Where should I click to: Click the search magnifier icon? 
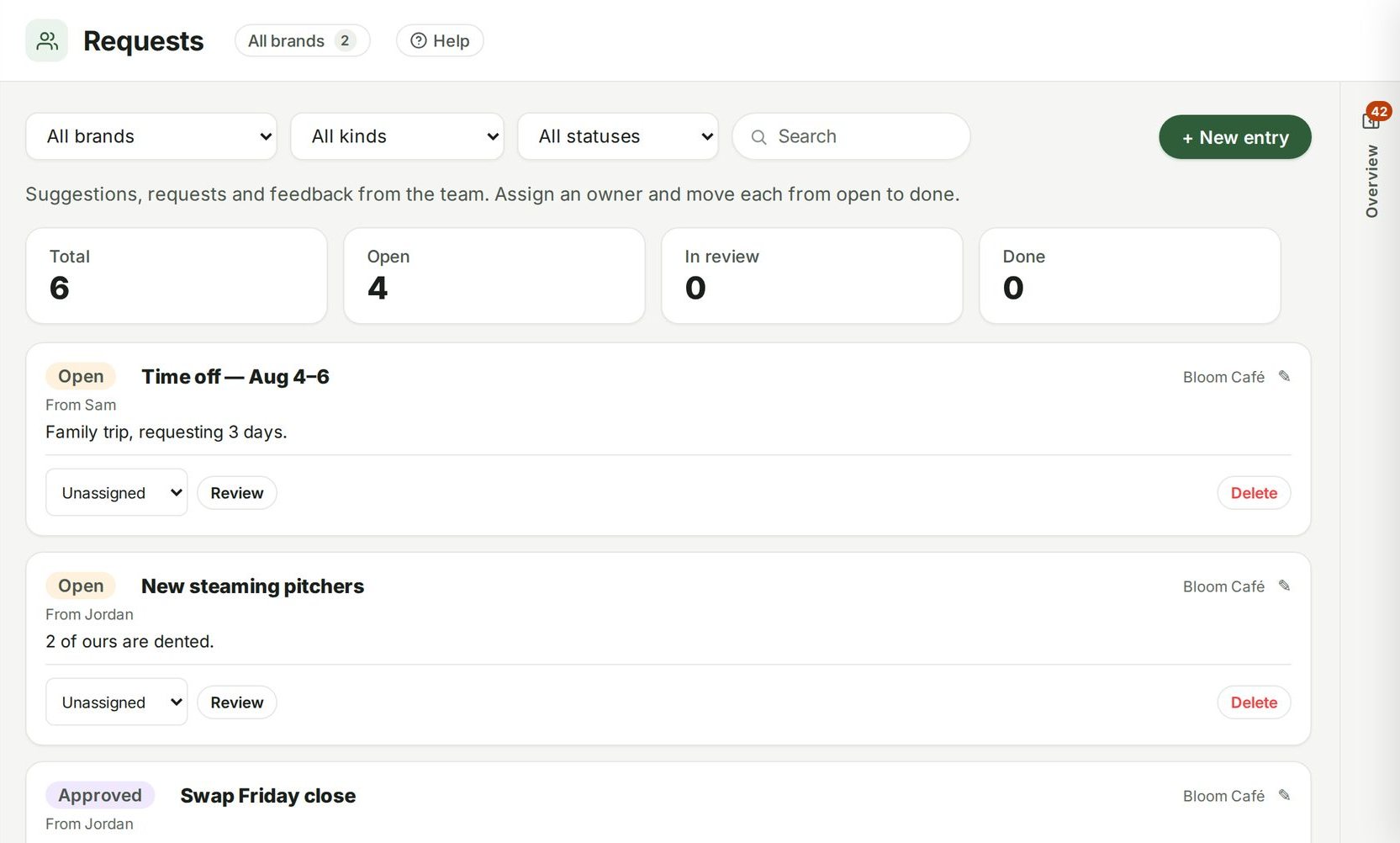click(758, 137)
